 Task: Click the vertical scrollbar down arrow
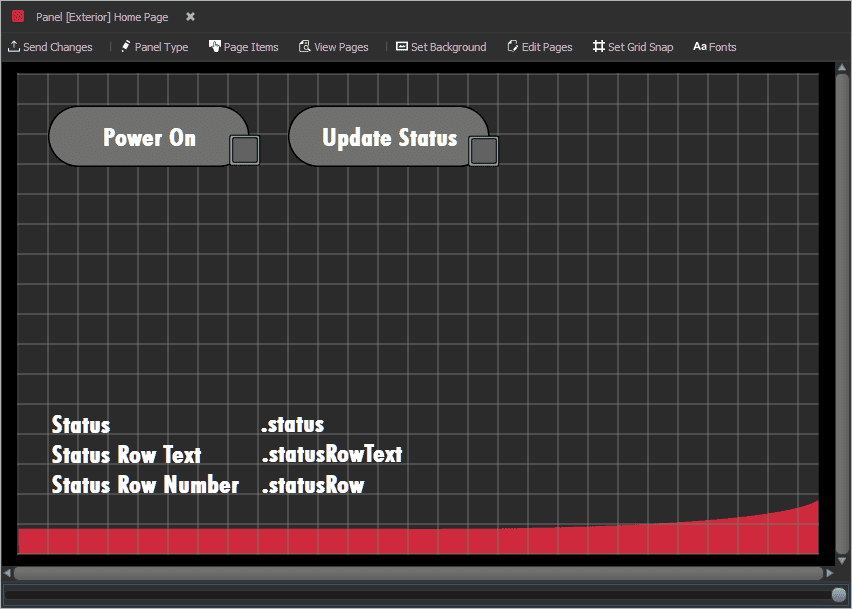coord(842,559)
